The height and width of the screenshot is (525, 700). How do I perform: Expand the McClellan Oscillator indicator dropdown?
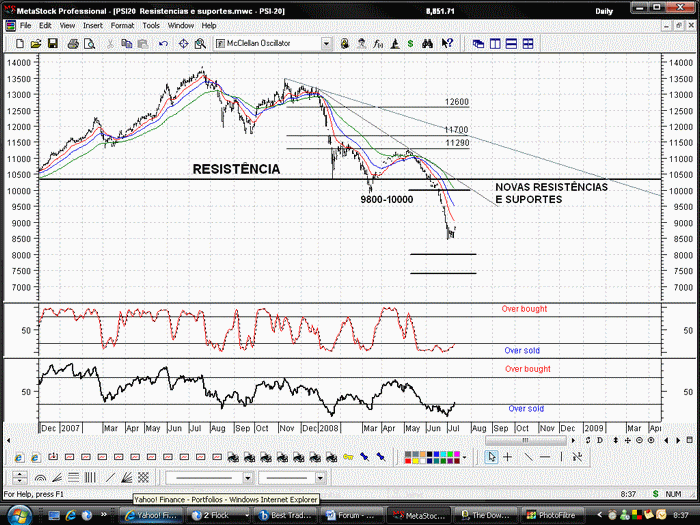(326, 43)
